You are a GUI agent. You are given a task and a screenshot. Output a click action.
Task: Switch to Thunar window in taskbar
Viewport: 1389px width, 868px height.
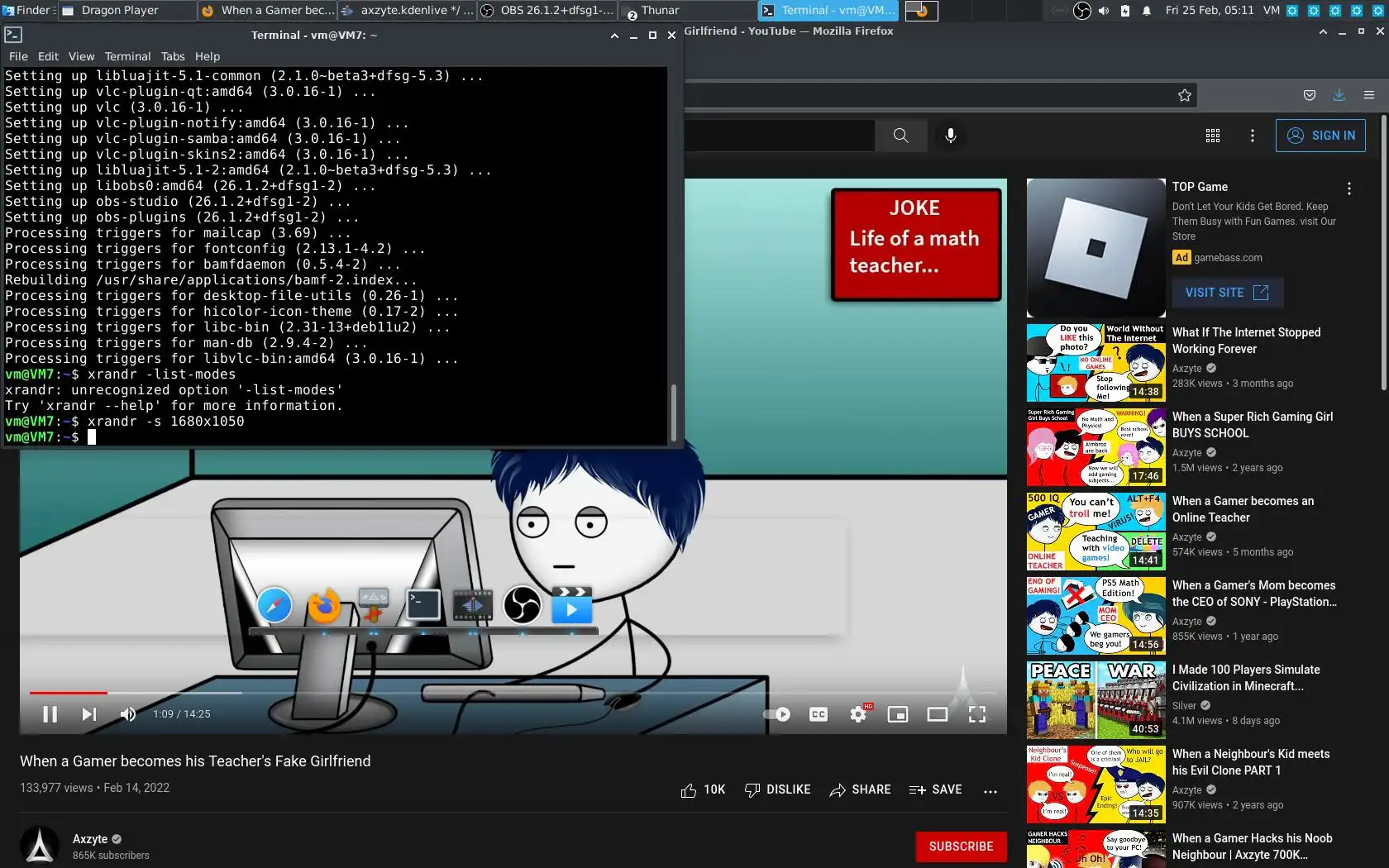pyautogui.click(x=688, y=11)
